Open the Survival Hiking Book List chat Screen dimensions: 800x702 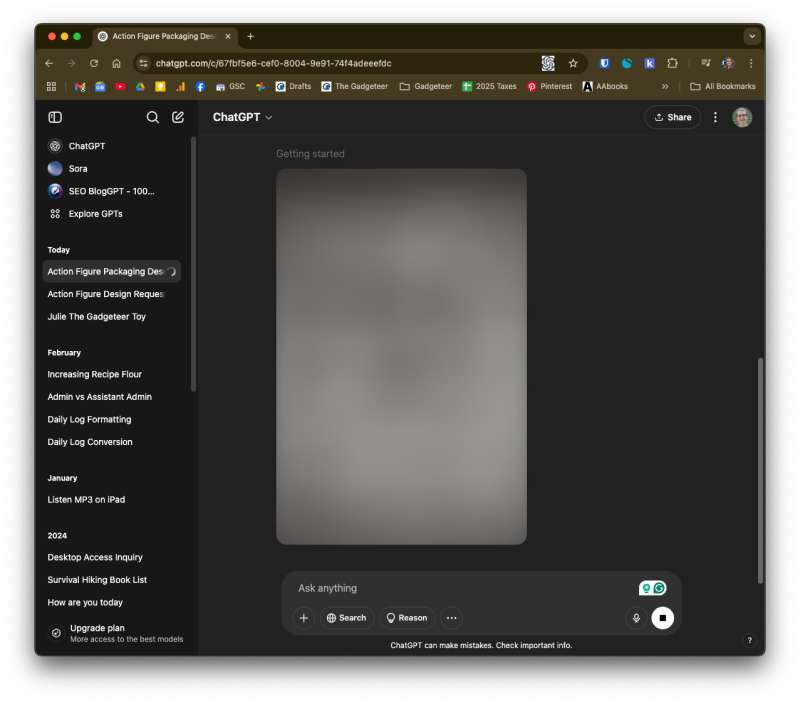[x=97, y=580]
